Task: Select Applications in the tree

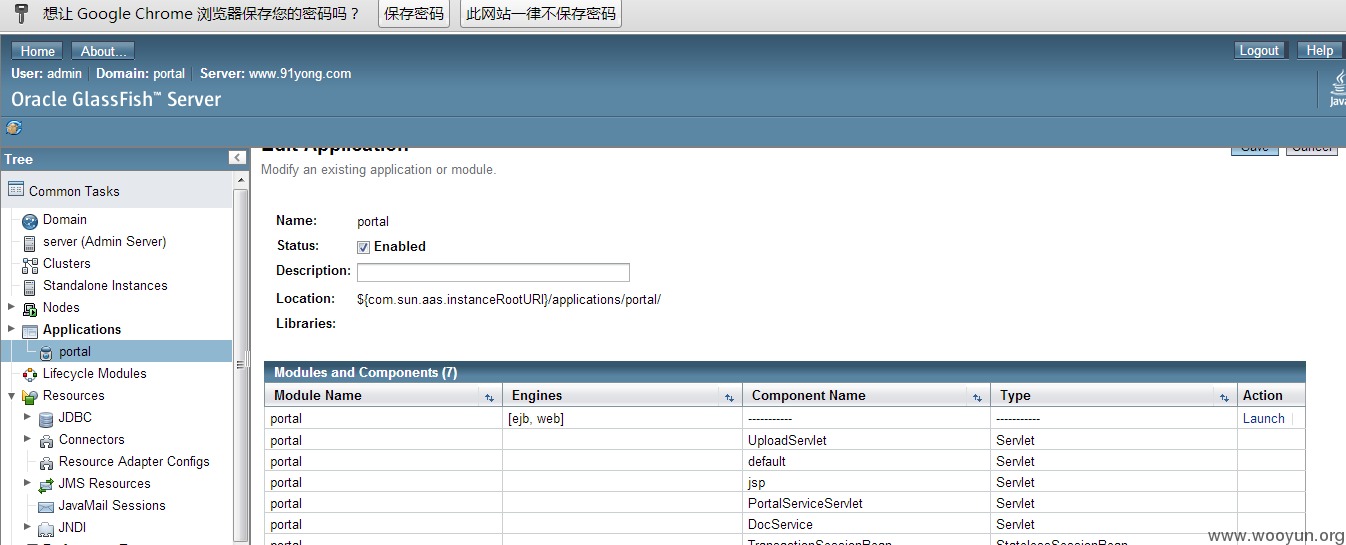Action: [82, 329]
